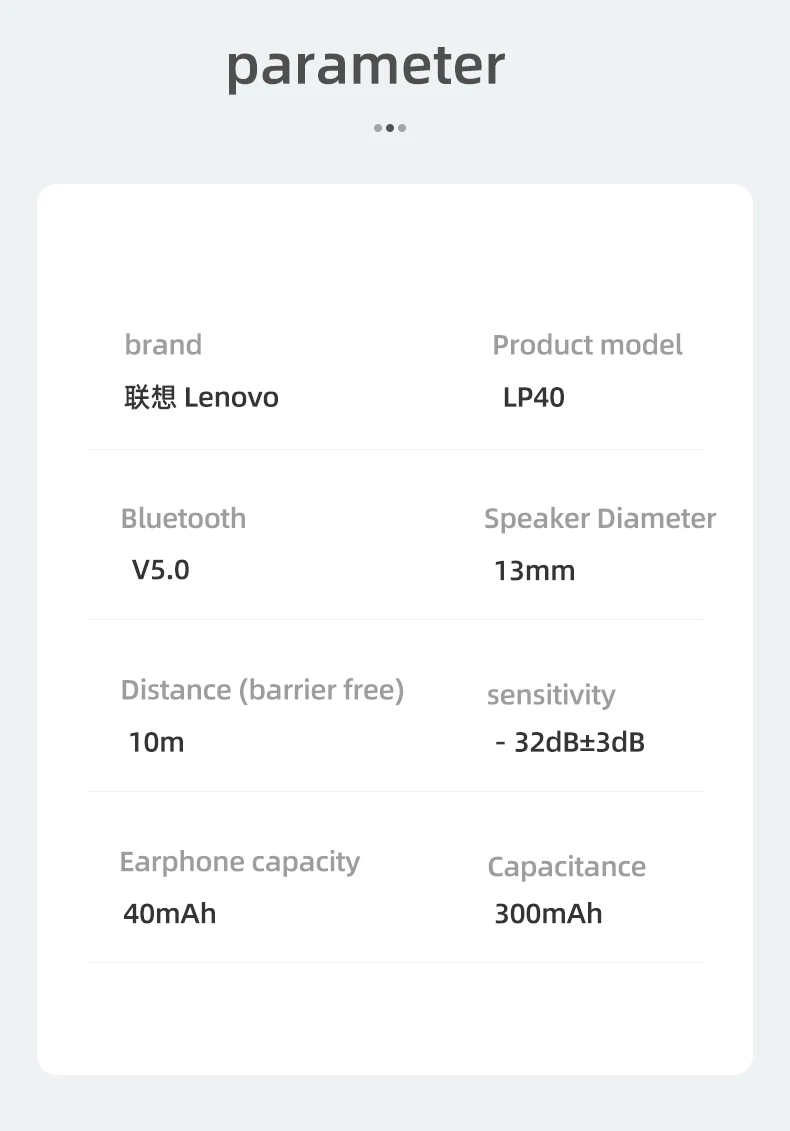Click the "10m" distance value

tap(156, 742)
